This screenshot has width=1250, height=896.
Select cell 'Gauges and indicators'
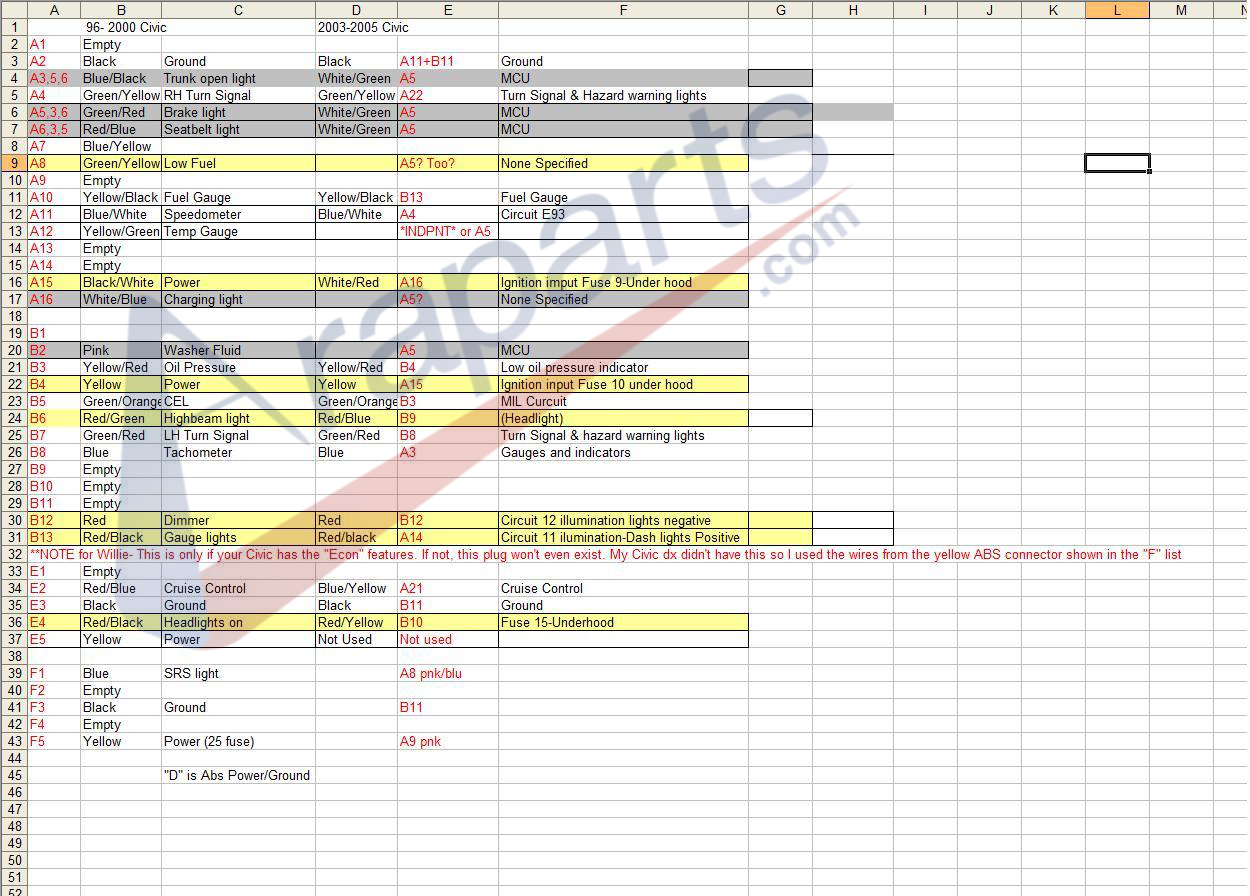click(623, 452)
